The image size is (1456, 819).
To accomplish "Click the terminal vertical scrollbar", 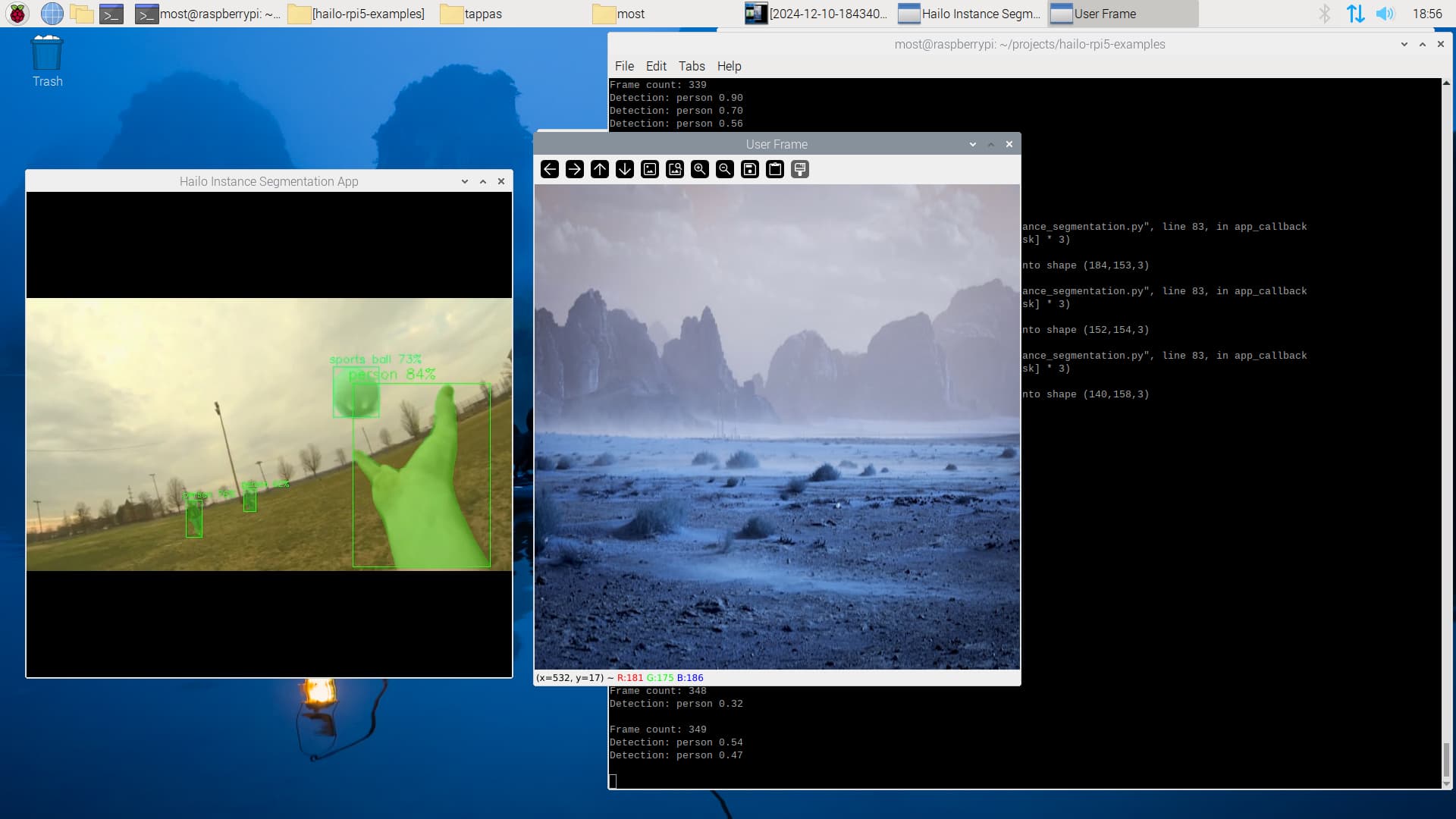I will pyautogui.click(x=1446, y=760).
